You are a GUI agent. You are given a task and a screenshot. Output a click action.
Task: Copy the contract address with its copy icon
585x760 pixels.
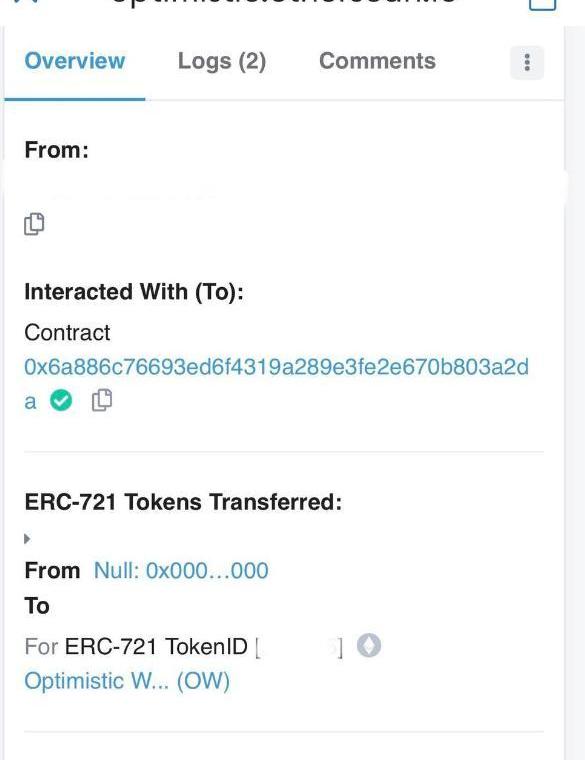[x=102, y=400]
